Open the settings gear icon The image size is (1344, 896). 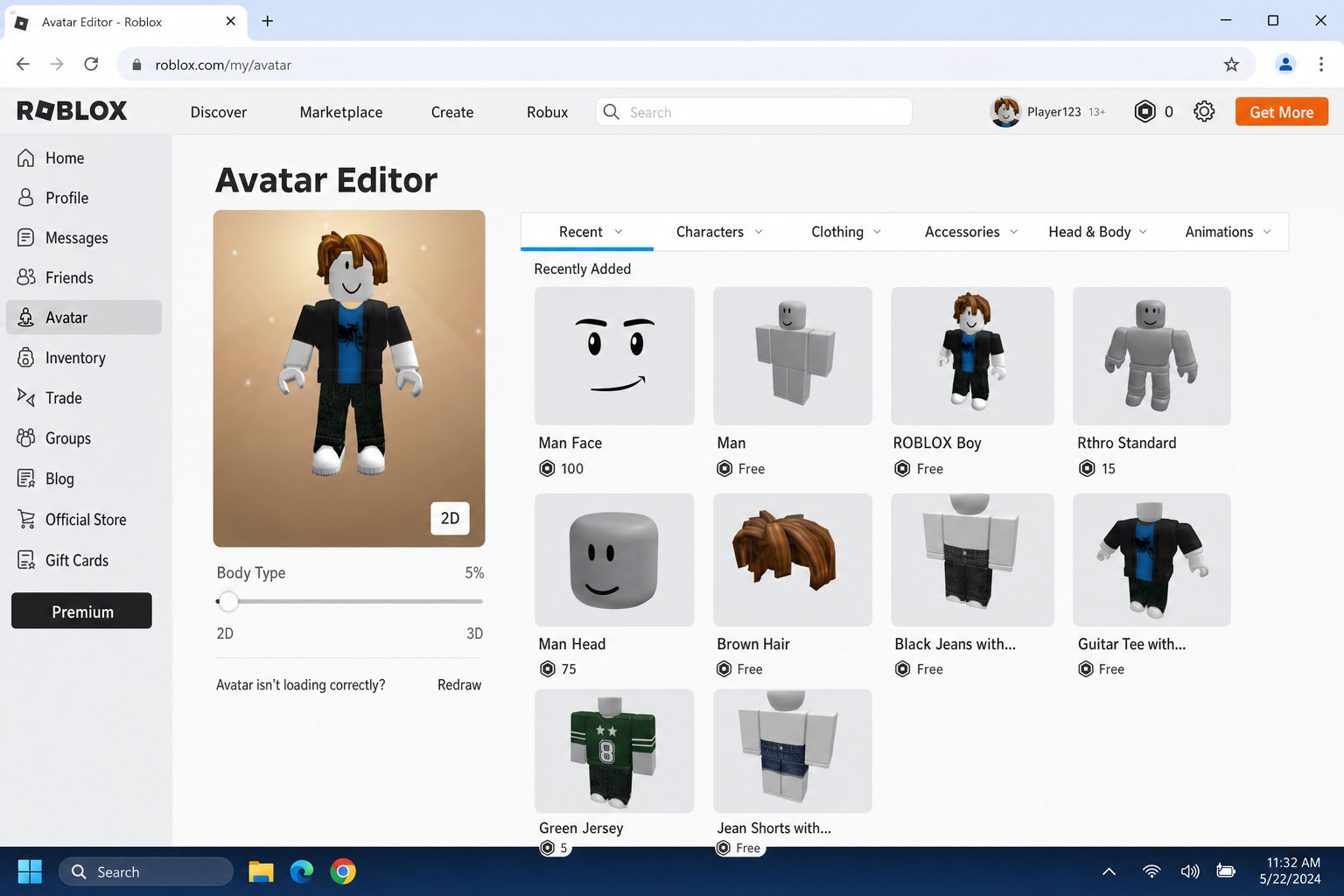(x=1204, y=111)
